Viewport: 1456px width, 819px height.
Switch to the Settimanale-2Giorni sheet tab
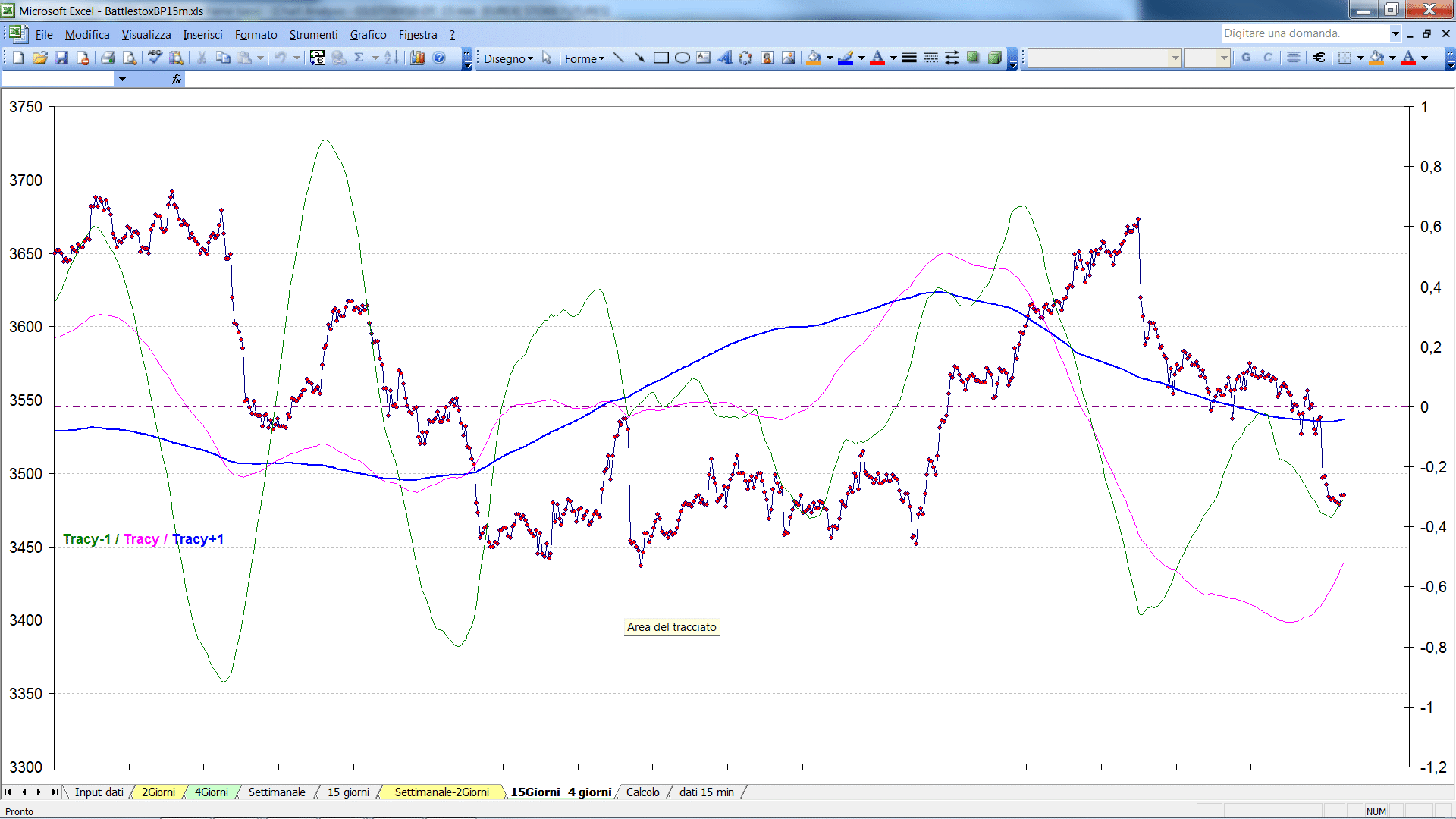pyautogui.click(x=441, y=792)
